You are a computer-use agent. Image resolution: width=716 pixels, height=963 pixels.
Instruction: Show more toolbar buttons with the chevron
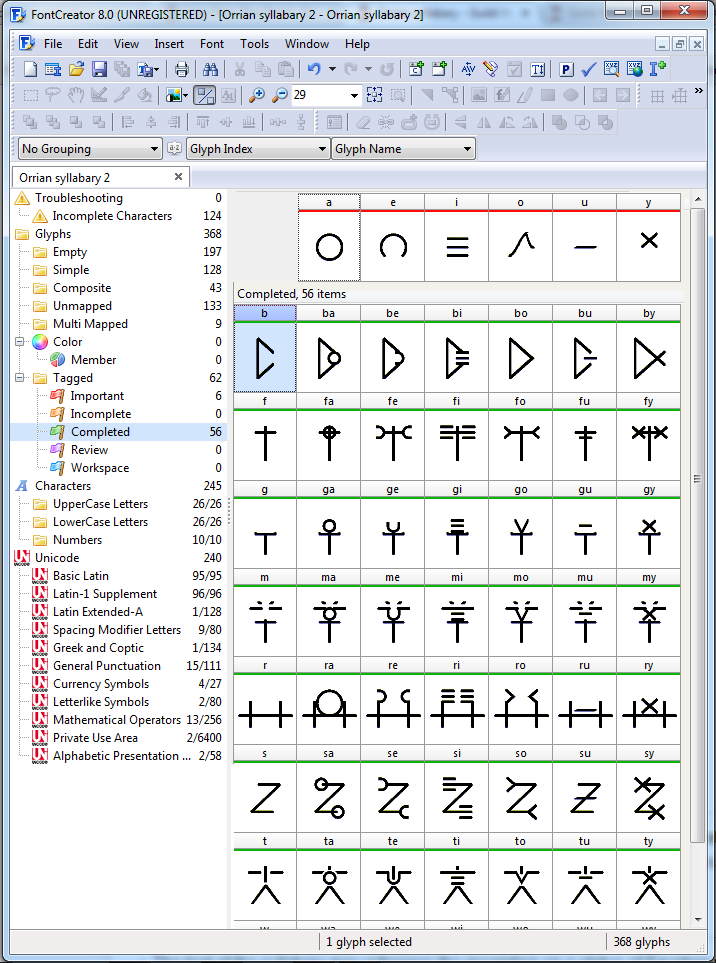coord(698,91)
